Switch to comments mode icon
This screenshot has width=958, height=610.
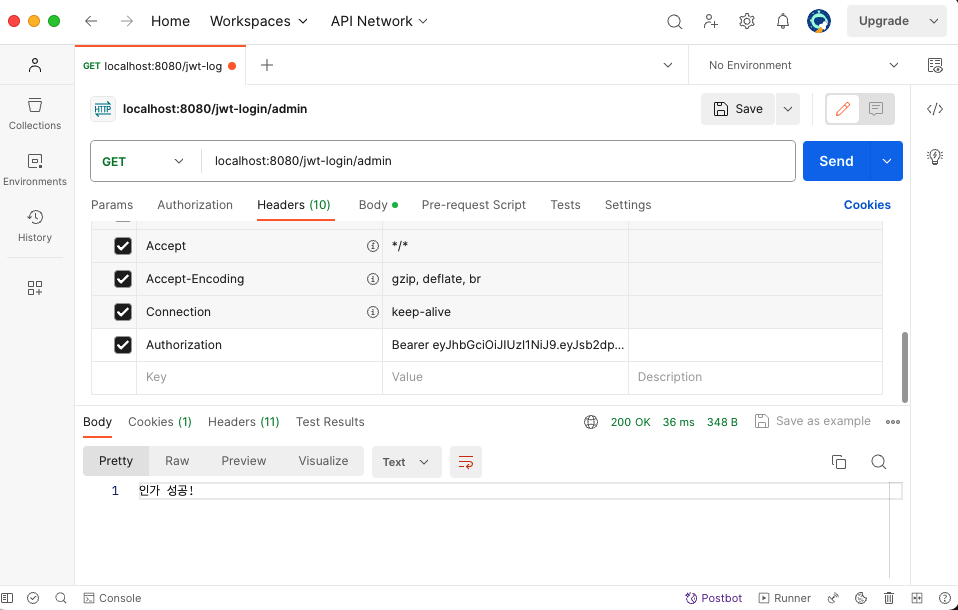876,109
